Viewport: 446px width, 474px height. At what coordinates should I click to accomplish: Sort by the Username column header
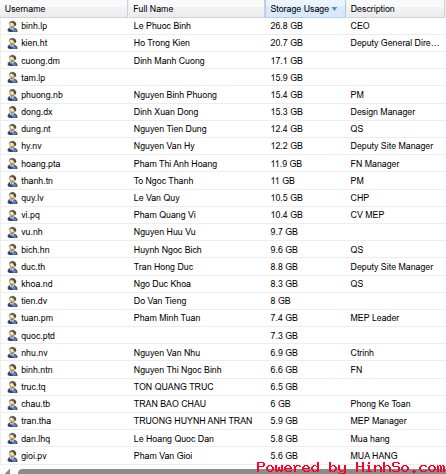pyautogui.click(x=64, y=9)
